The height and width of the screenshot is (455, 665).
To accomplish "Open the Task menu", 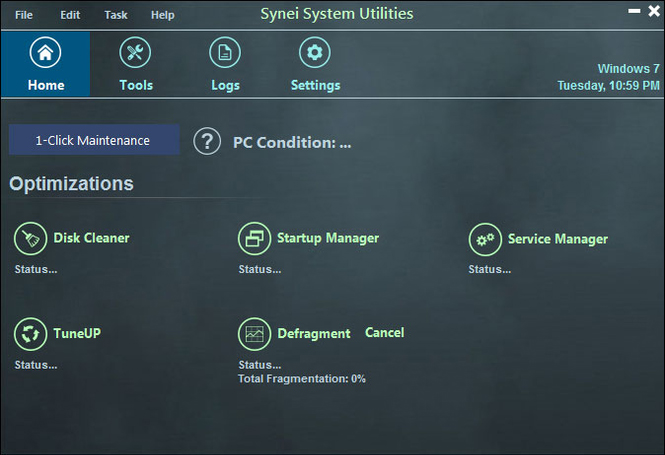I will [116, 15].
